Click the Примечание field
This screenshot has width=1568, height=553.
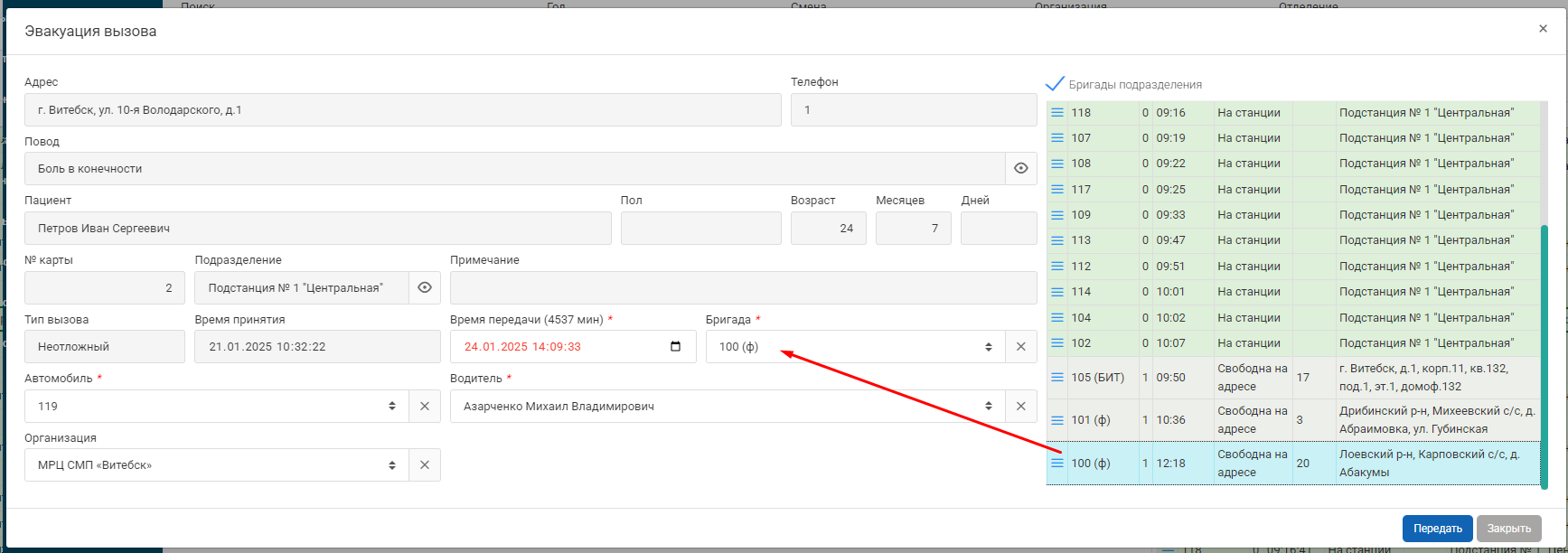point(744,288)
